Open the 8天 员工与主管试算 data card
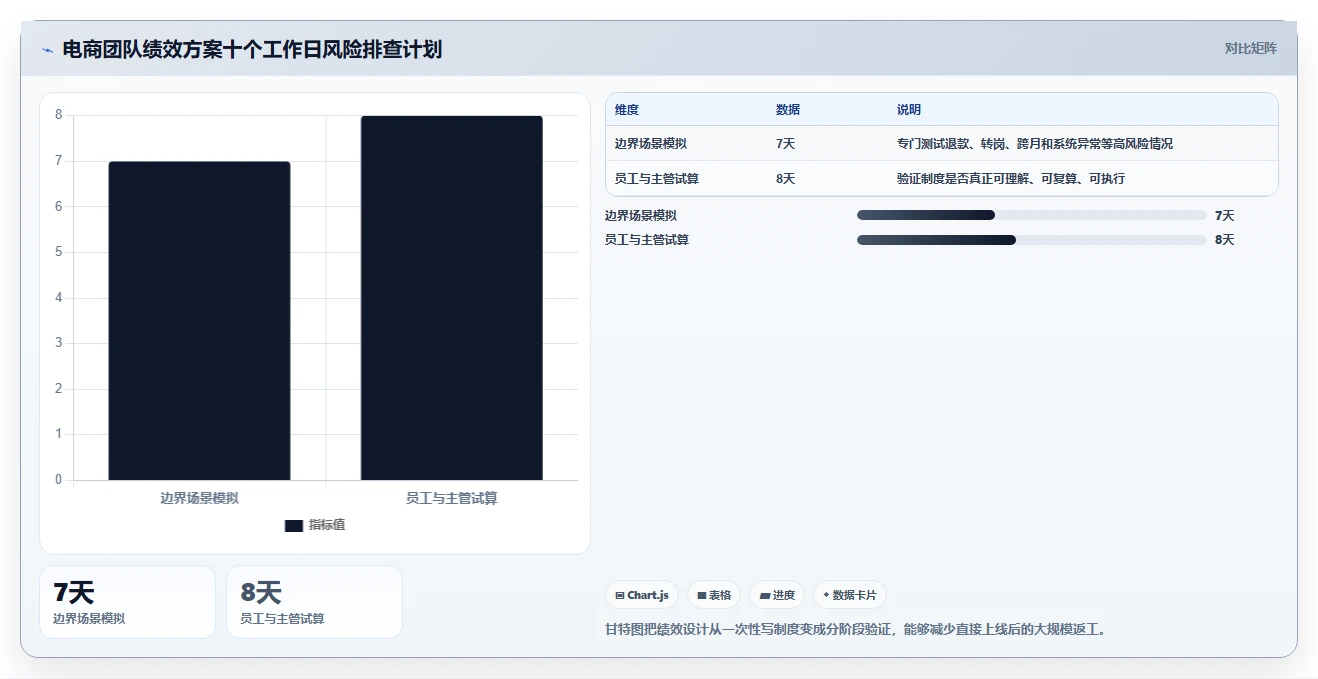This screenshot has height=679, width=1318. click(x=314, y=602)
